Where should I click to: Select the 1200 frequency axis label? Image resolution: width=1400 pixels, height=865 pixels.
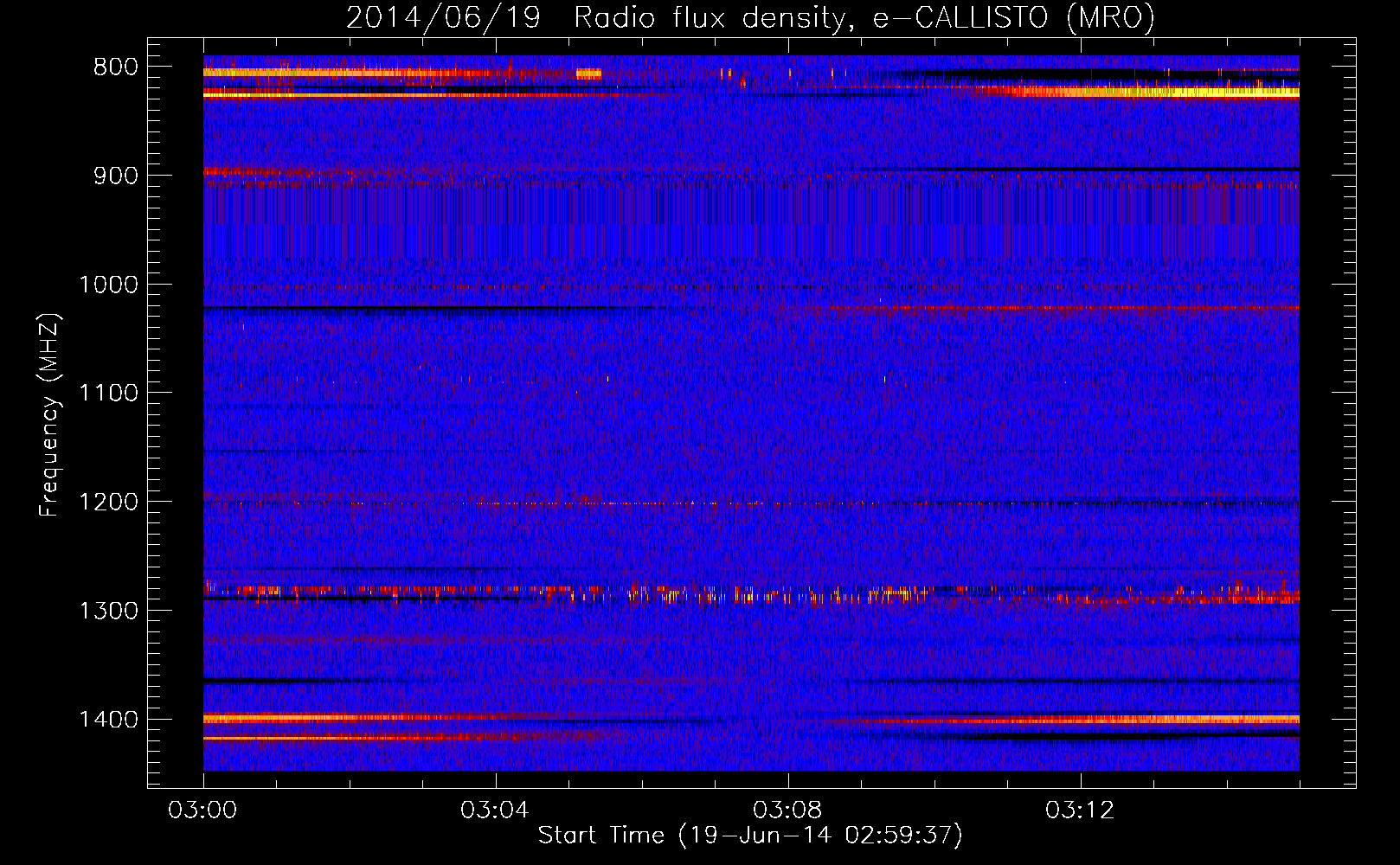click(x=109, y=503)
